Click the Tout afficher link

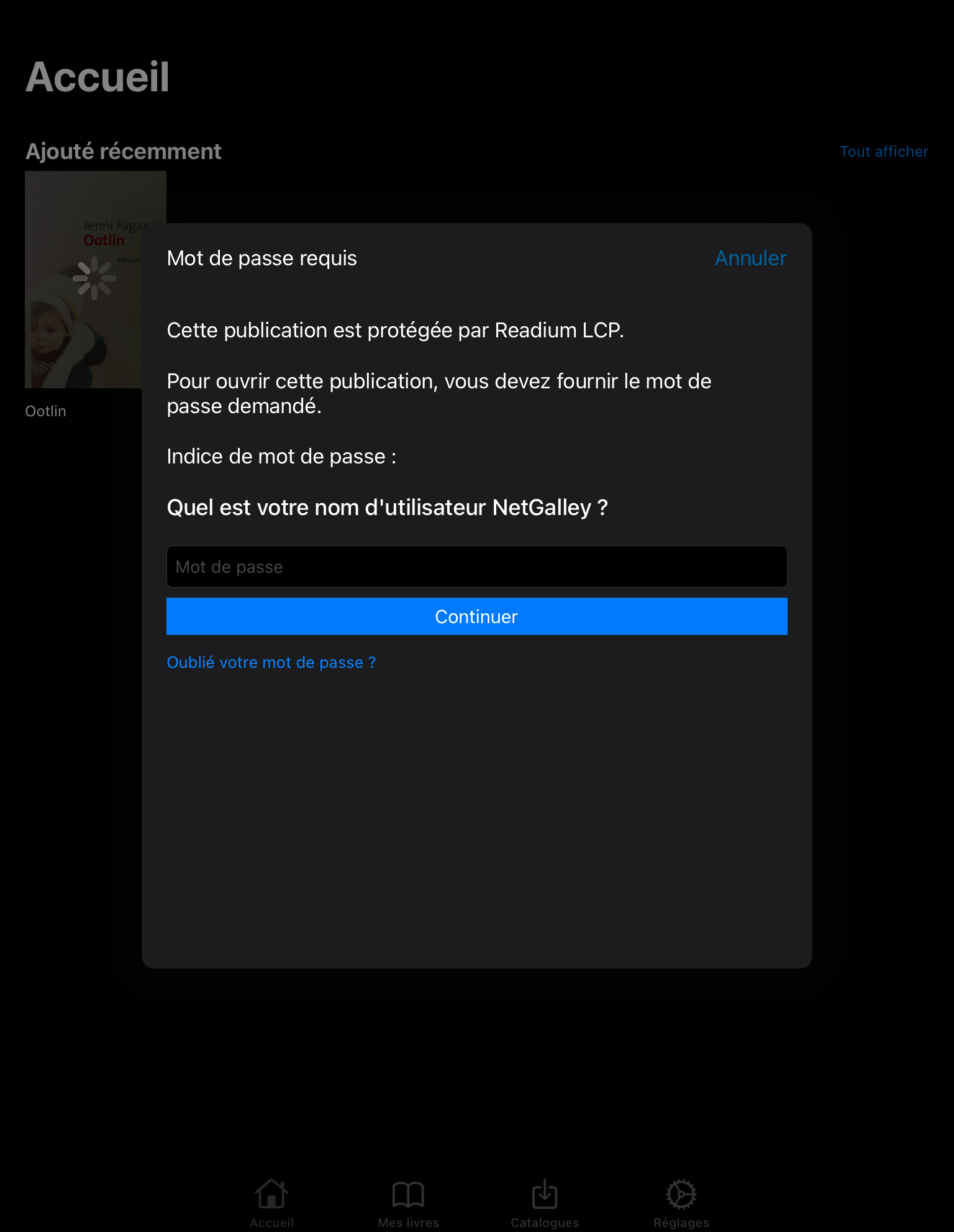pos(884,152)
